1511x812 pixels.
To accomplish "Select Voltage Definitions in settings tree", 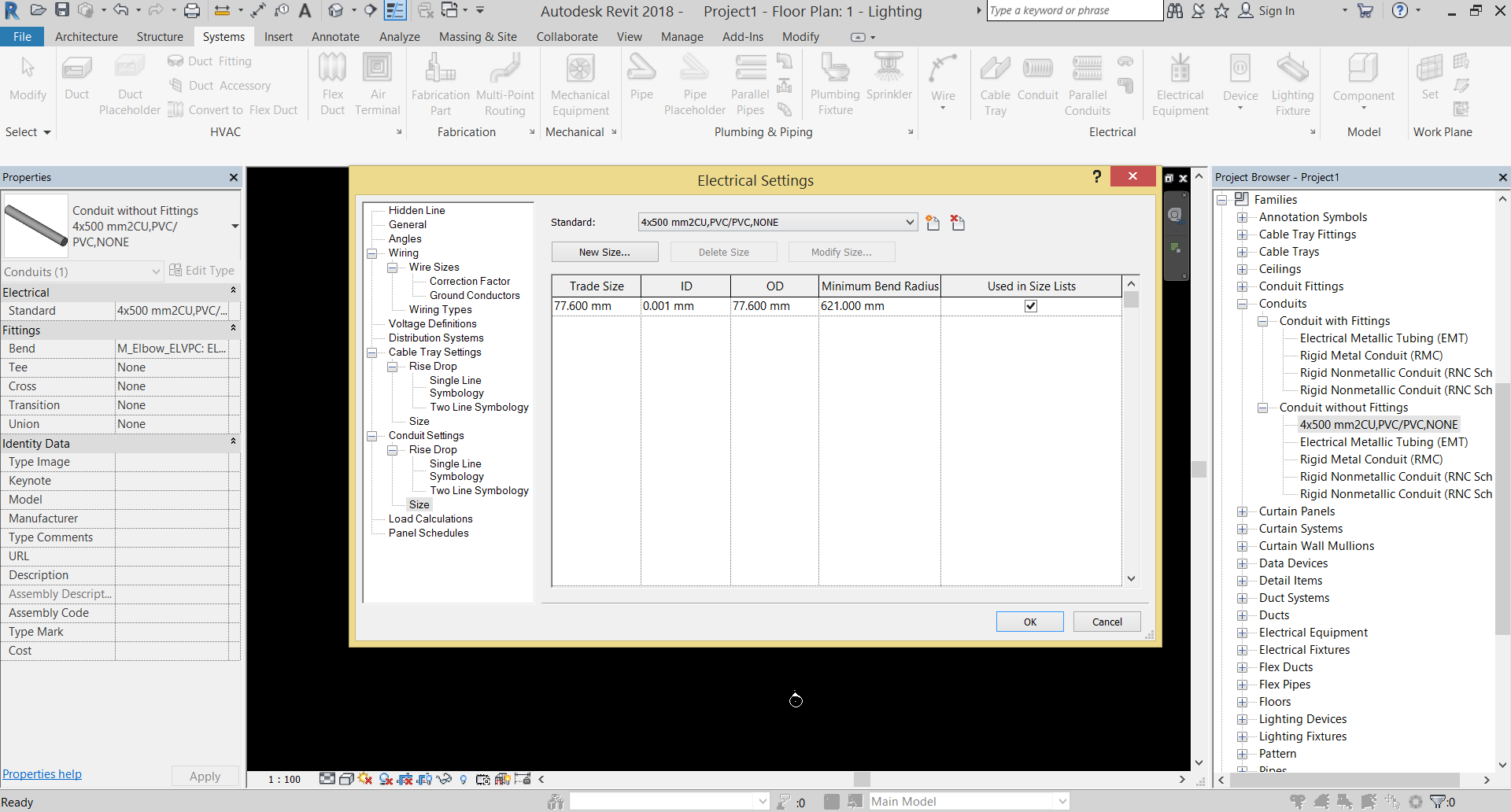I will tap(432, 324).
